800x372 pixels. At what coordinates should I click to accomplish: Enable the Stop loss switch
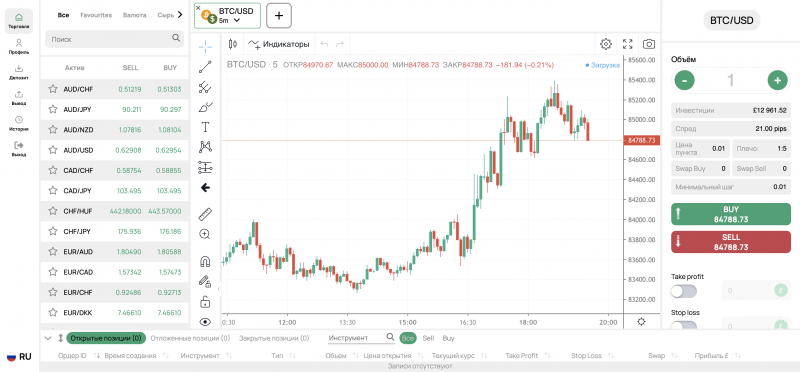click(684, 326)
